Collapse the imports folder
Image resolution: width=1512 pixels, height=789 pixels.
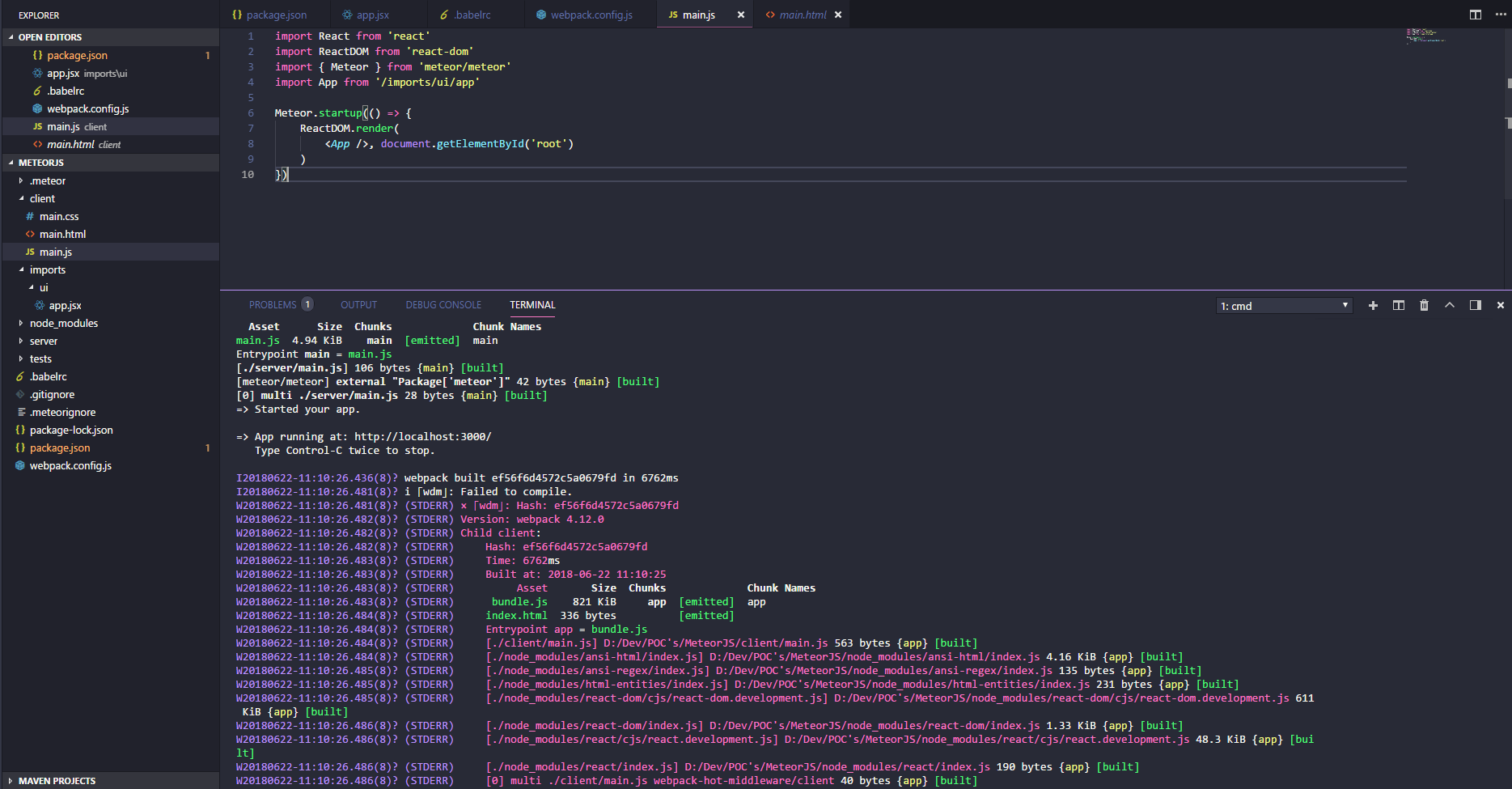click(110, 269)
